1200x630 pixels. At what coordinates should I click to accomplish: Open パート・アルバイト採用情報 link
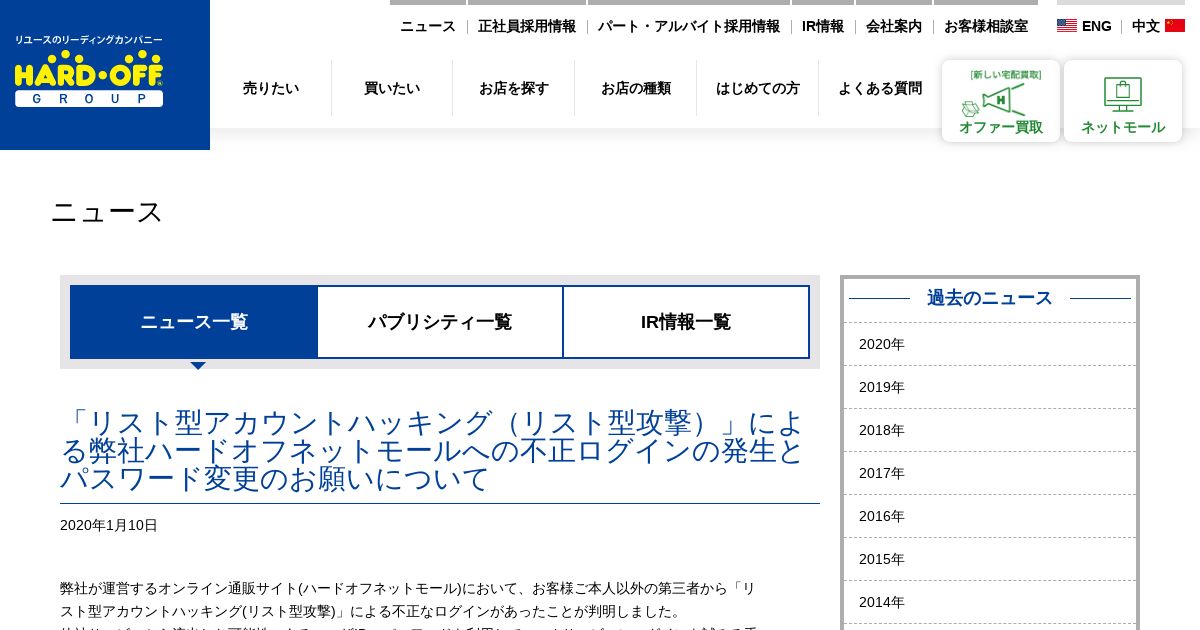[689, 26]
